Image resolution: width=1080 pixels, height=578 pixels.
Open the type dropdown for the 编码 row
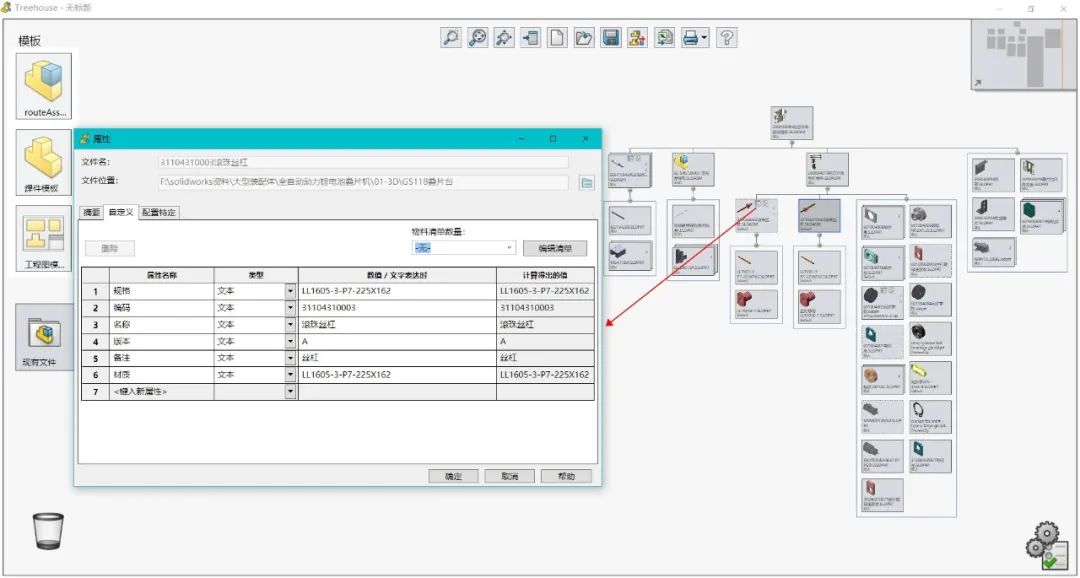[x=291, y=308]
